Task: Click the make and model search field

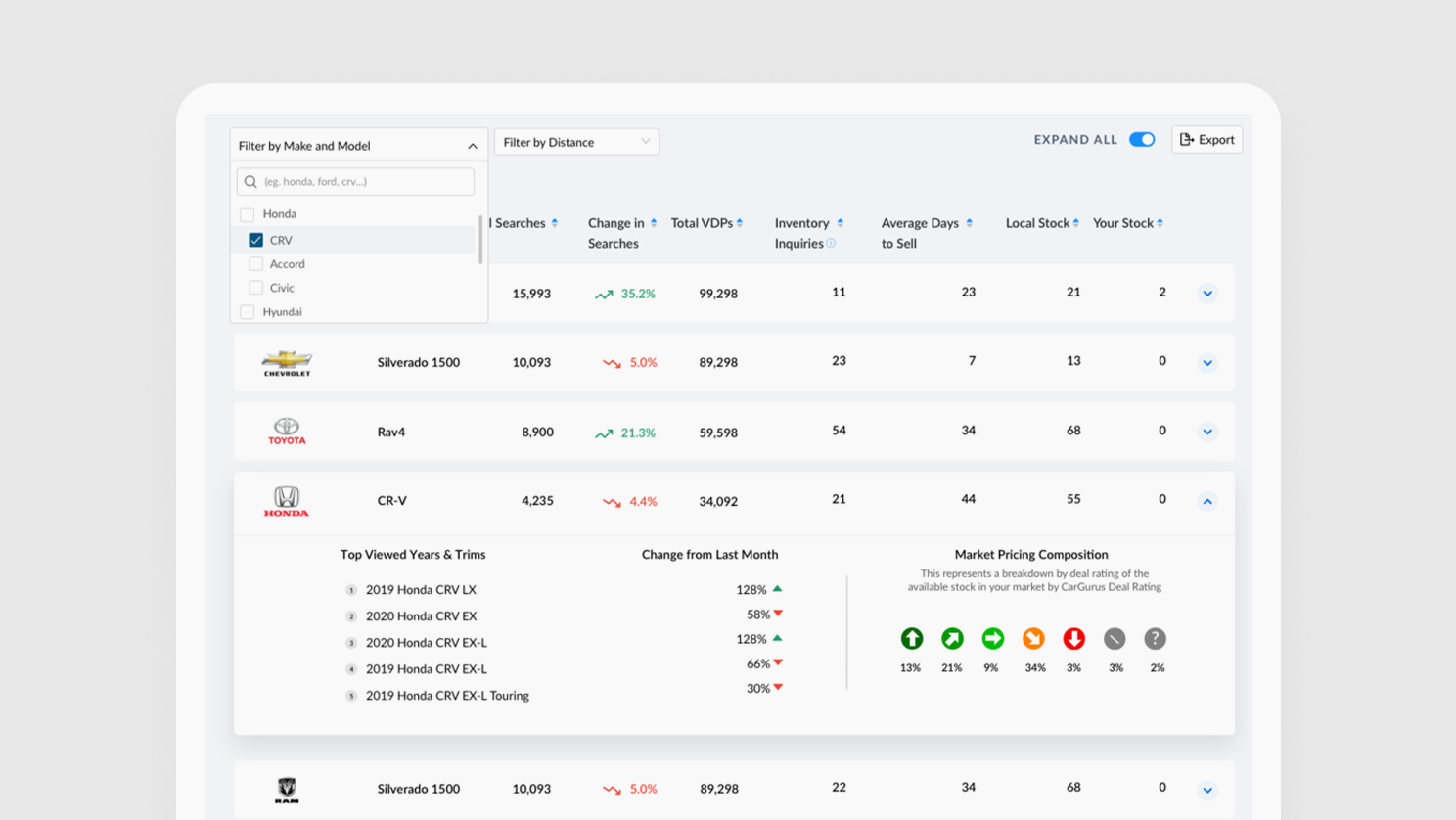Action: pyautogui.click(x=355, y=182)
